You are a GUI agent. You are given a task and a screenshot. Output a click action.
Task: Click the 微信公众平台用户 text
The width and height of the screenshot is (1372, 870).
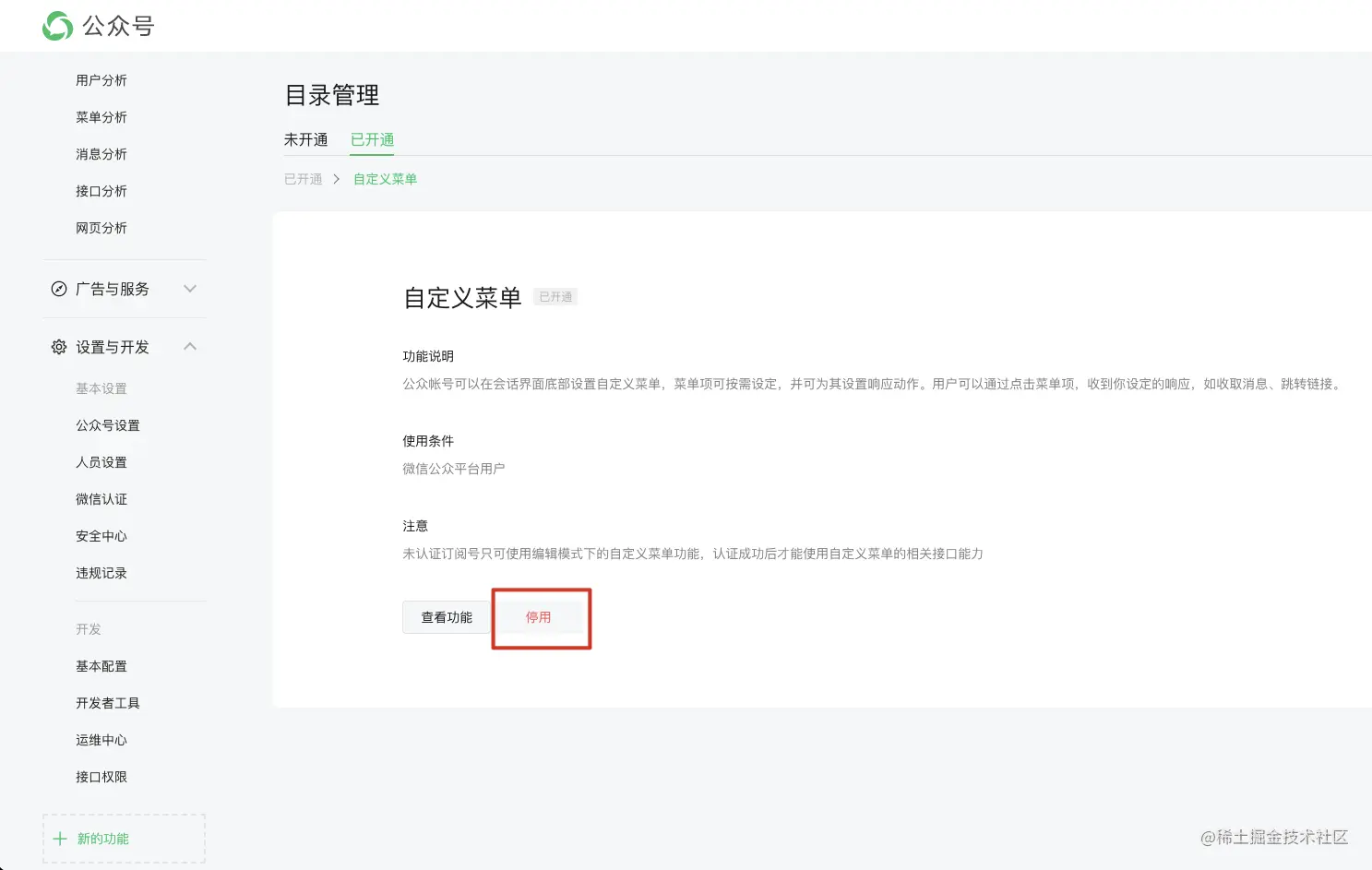(454, 469)
